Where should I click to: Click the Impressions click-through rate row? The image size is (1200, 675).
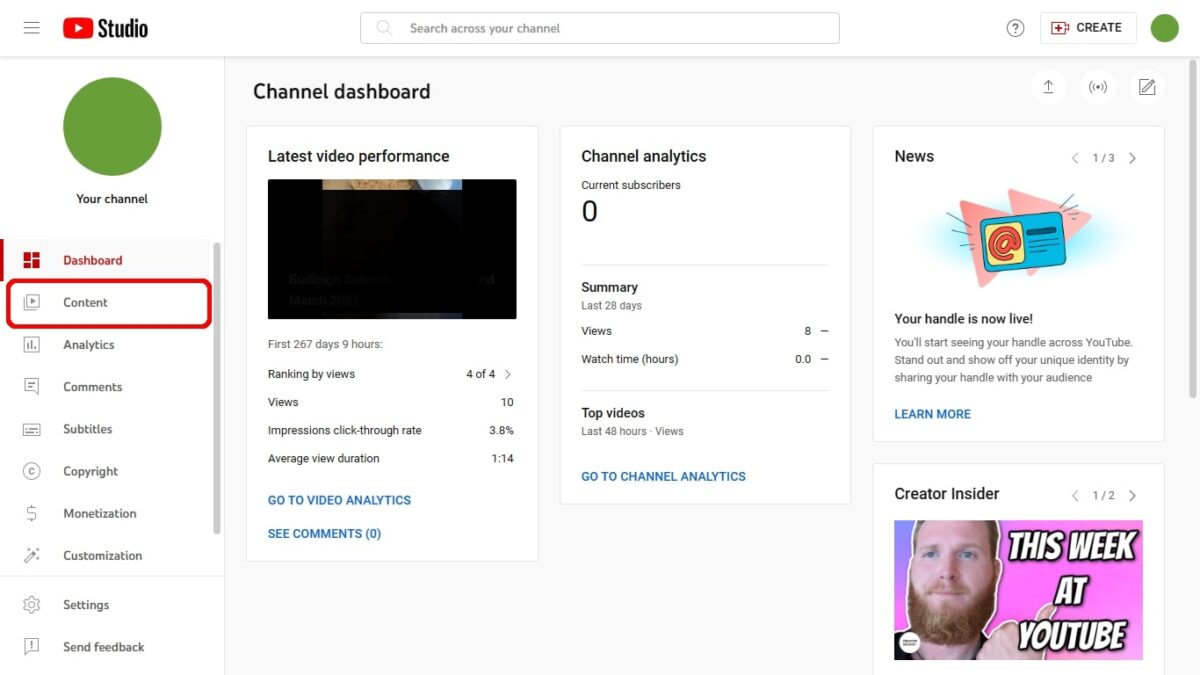pyautogui.click(x=391, y=430)
